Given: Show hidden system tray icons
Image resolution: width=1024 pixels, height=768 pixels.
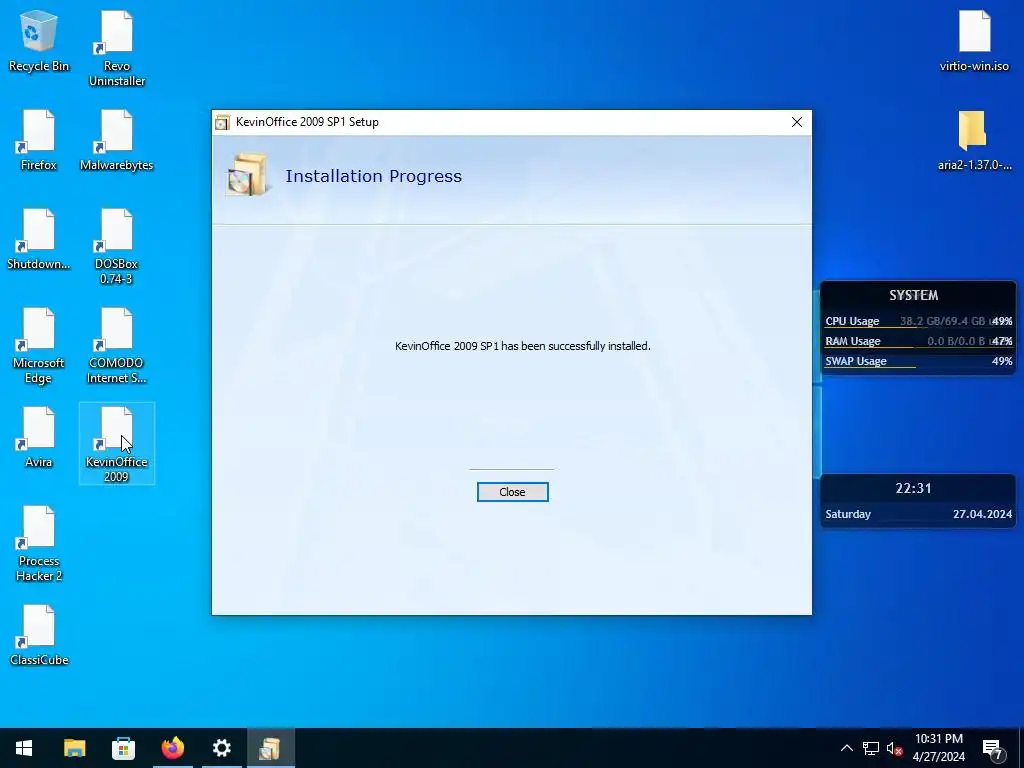Looking at the screenshot, I should 846,748.
